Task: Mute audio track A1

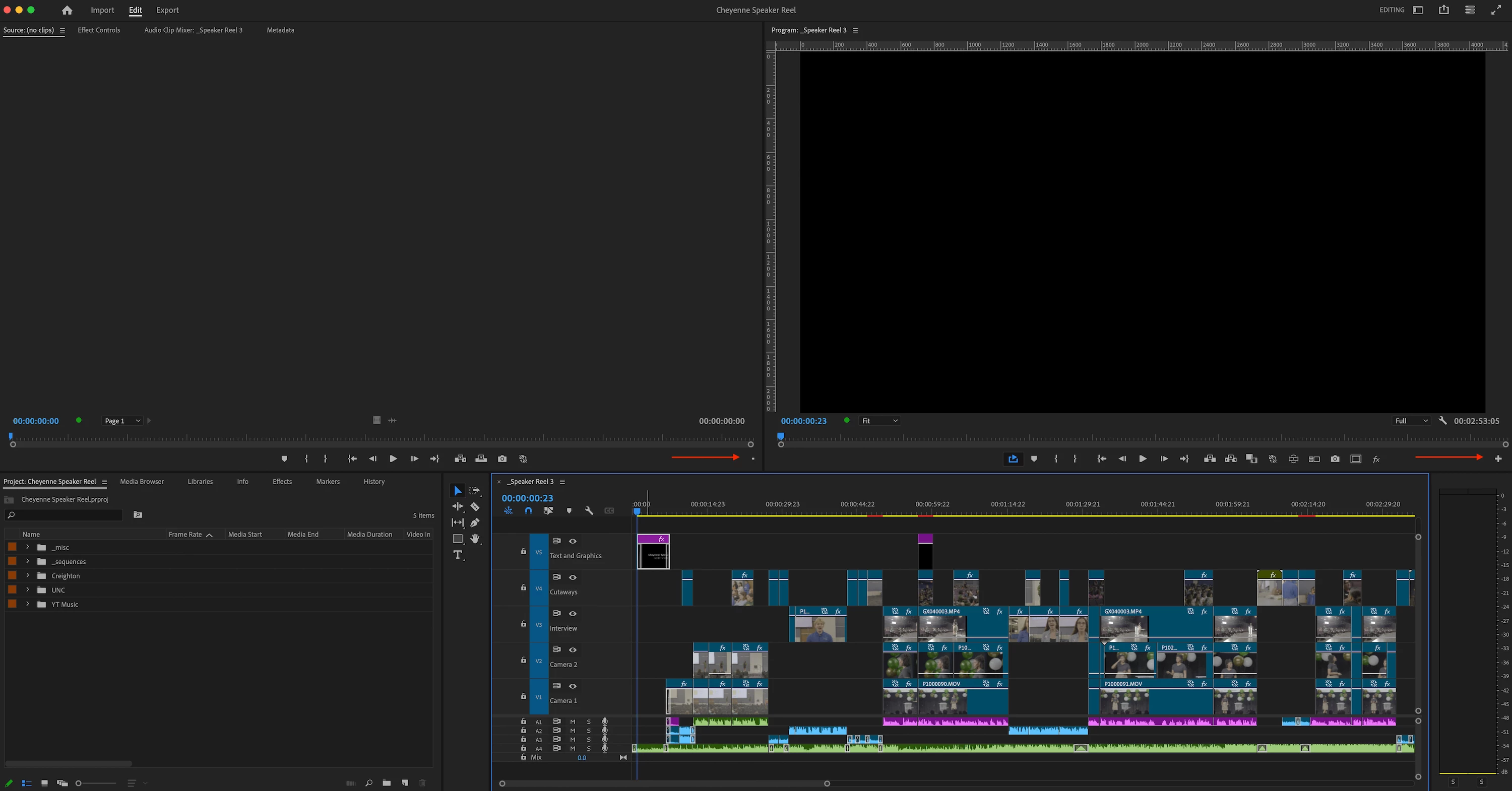Action: pyautogui.click(x=572, y=722)
